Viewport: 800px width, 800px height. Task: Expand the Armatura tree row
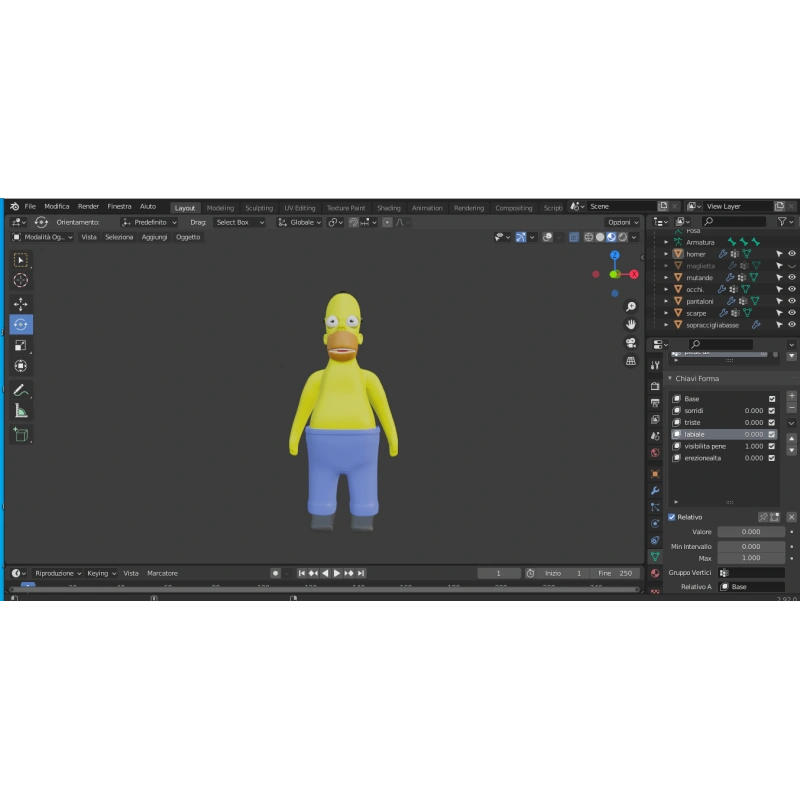[x=666, y=242]
